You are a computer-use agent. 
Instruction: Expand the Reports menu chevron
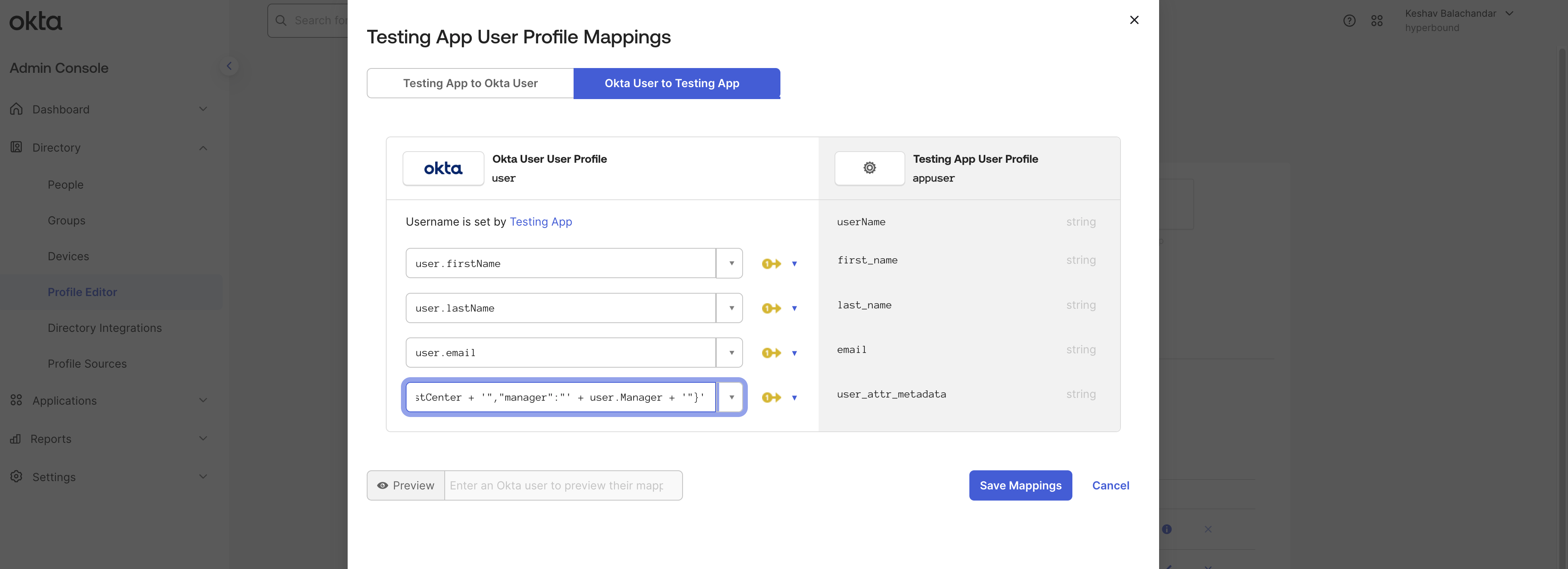(203, 438)
